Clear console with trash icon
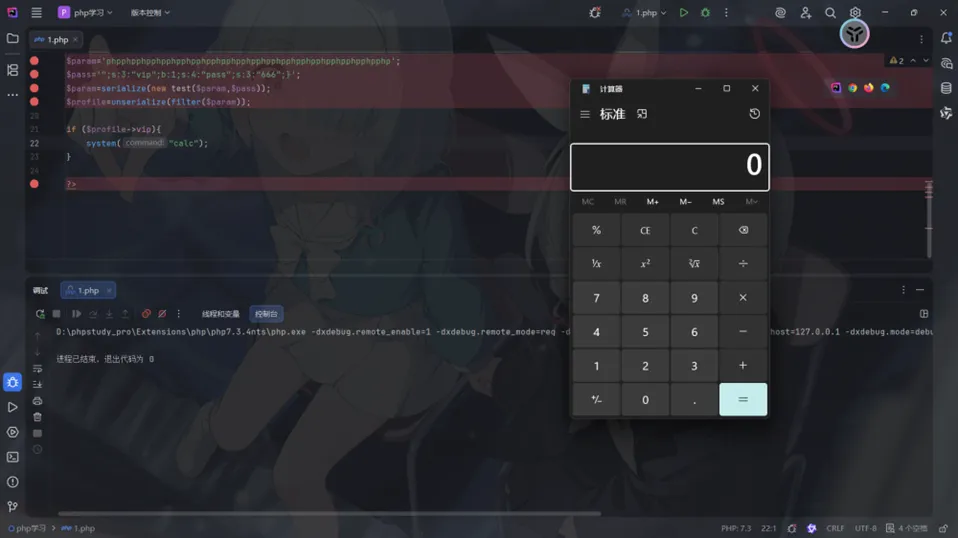Viewport: 958px width, 538px height. [37, 417]
